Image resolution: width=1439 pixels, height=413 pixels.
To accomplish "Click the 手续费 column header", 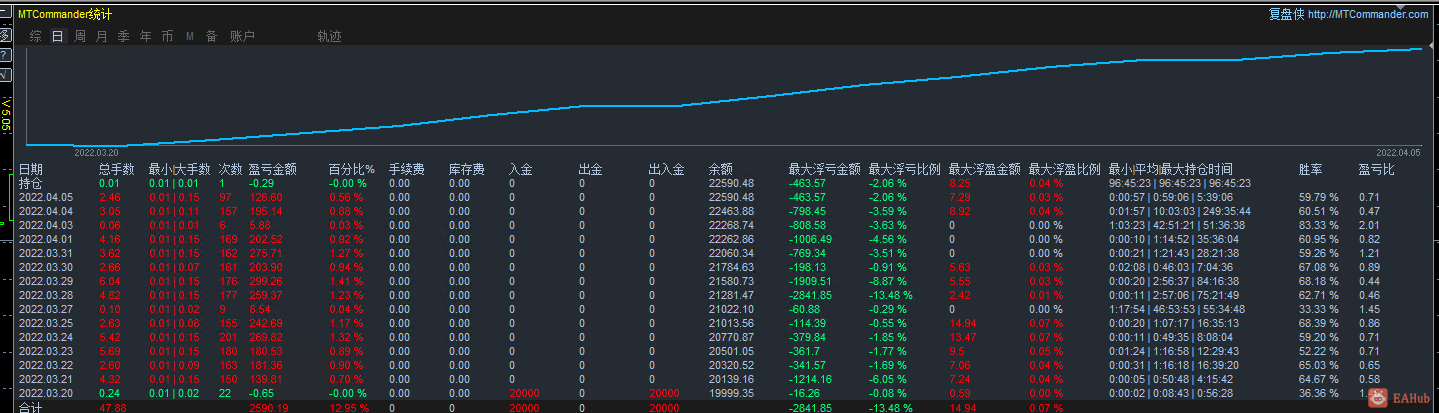I will (407, 170).
